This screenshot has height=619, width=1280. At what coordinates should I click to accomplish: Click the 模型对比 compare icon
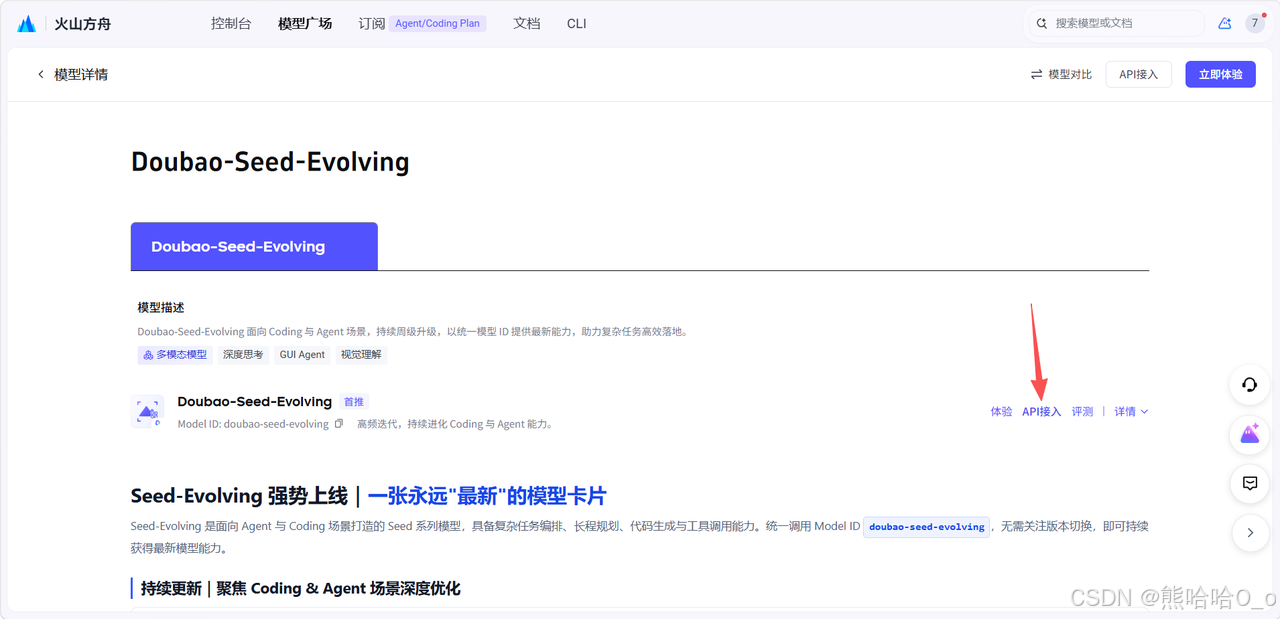coord(1037,74)
